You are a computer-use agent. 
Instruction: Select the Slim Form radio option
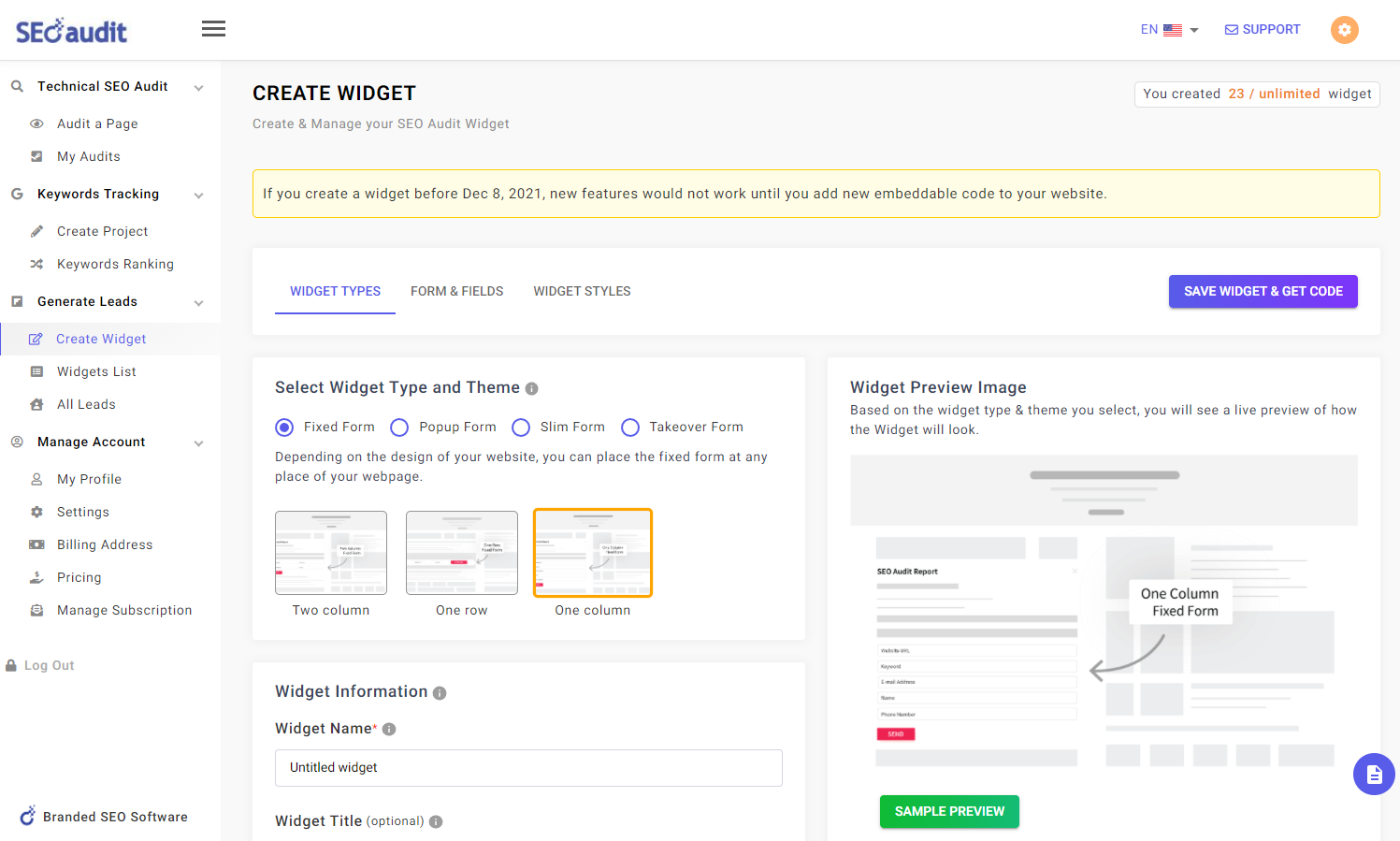coord(521,428)
